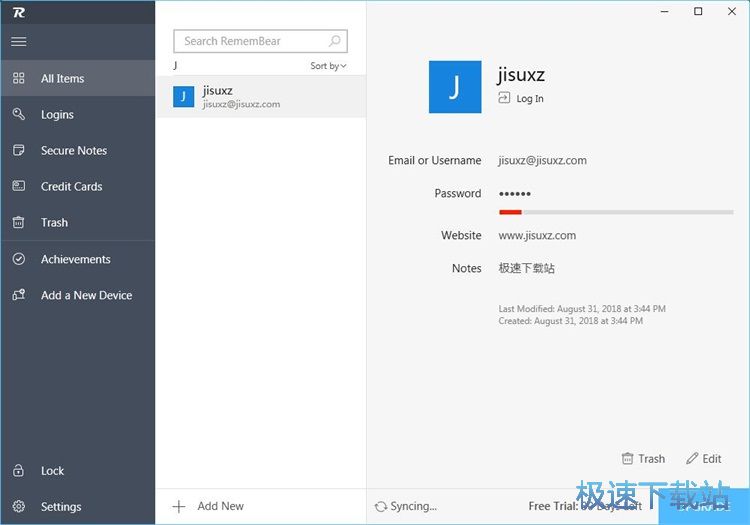Click the Lock padlock icon

click(x=18, y=470)
